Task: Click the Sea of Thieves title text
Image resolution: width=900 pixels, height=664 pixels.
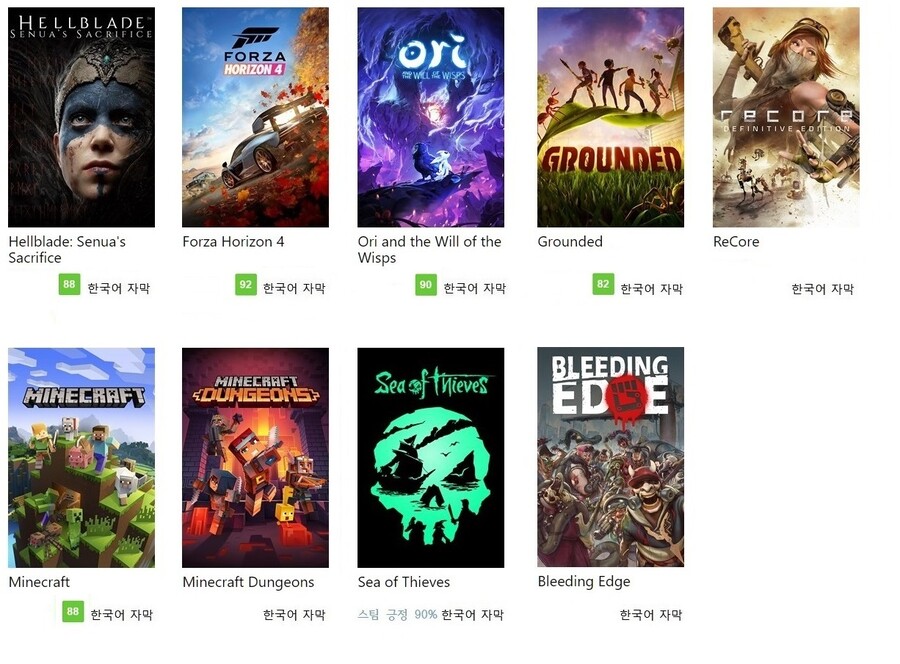Action: [404, 582]
